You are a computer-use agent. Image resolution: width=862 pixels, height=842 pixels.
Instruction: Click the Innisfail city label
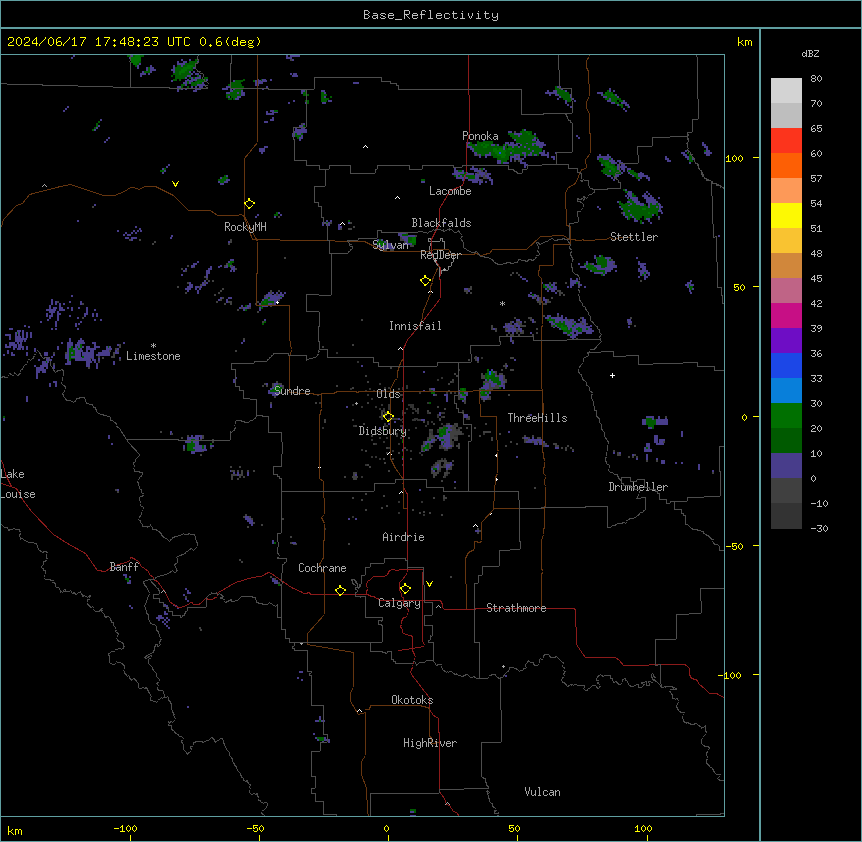(415, 326)
